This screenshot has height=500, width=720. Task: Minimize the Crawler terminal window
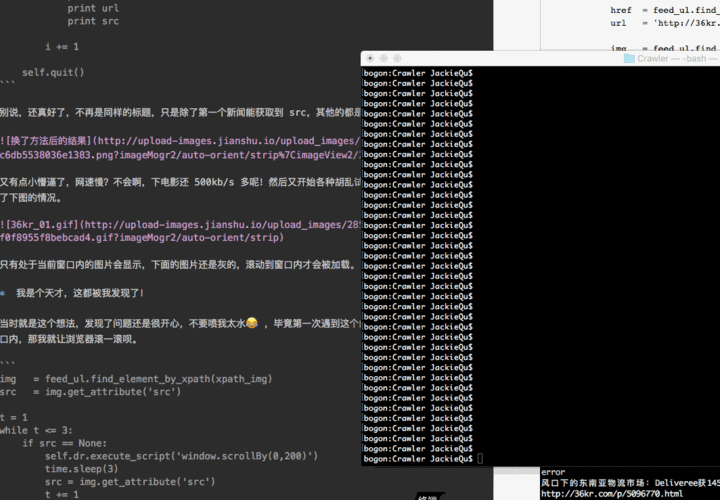click(x=384, y=58)
